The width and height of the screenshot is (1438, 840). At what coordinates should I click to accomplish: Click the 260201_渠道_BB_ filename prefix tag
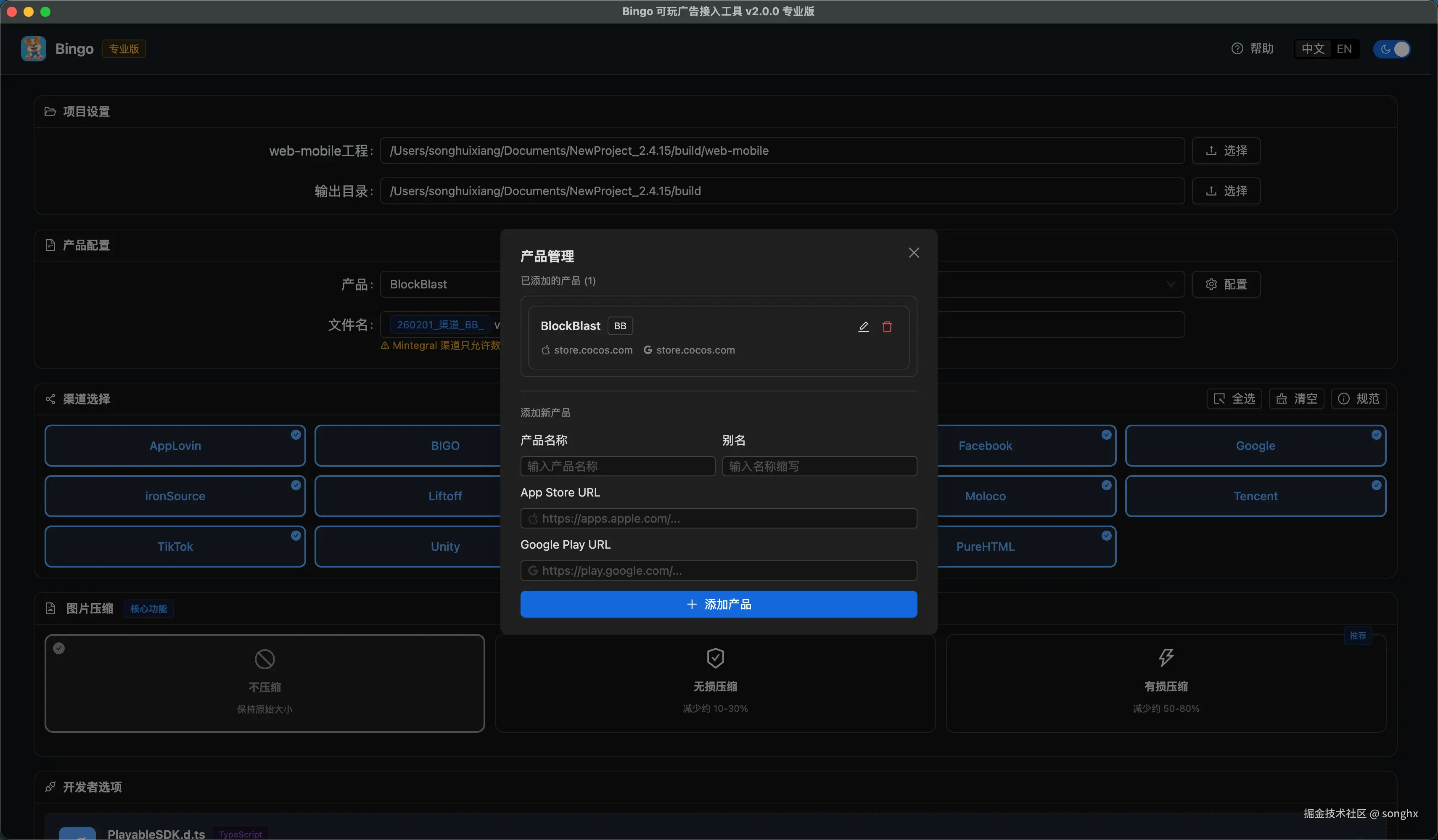click(440, 325)
